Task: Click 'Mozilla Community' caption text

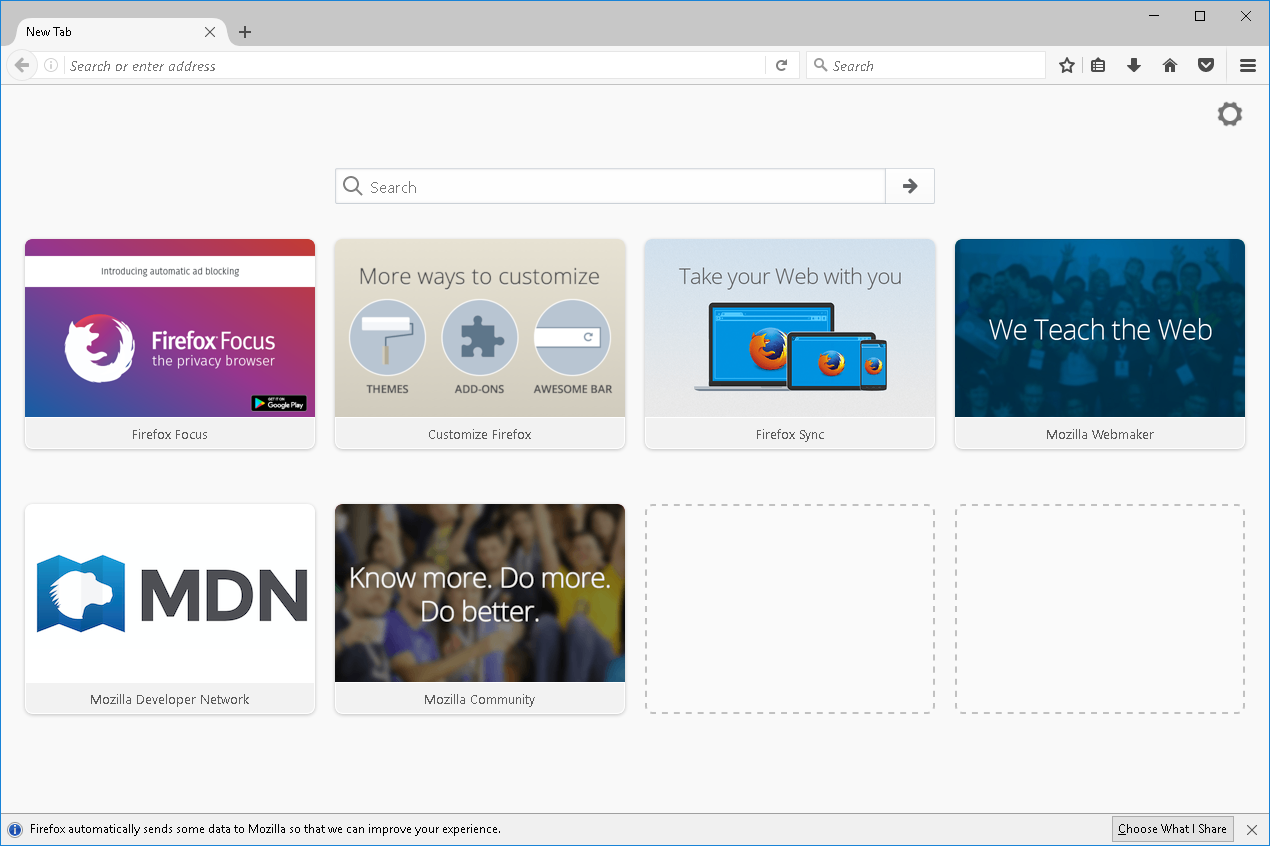Action: point(480,700)
